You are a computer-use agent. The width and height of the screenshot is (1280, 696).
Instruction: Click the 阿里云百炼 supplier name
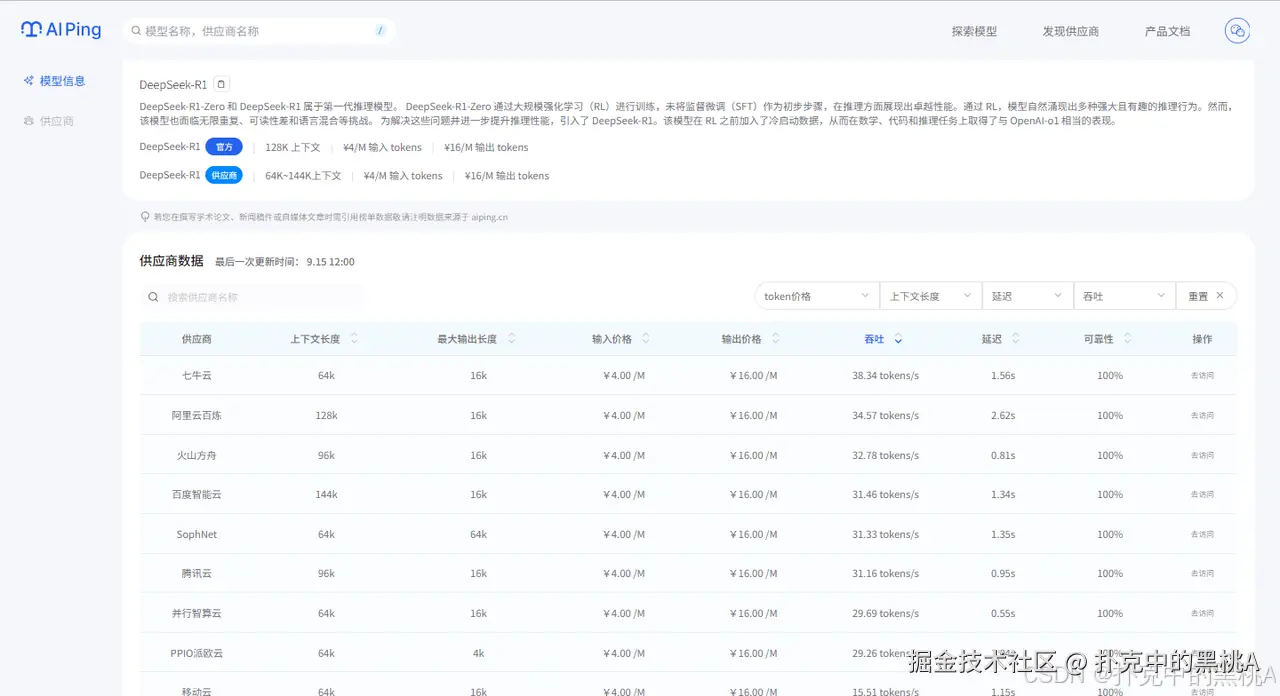click(196, 415)
